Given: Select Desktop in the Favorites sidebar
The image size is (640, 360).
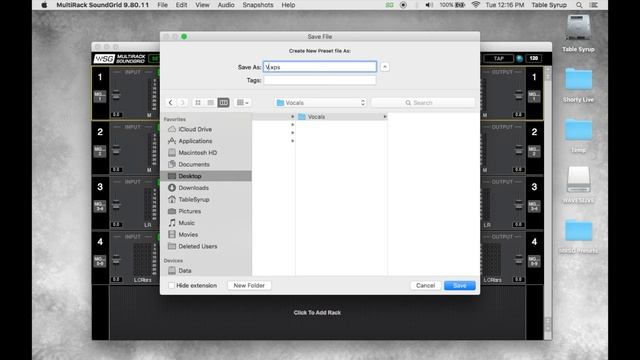Looking at the screenshot, I should coord(207,176).
